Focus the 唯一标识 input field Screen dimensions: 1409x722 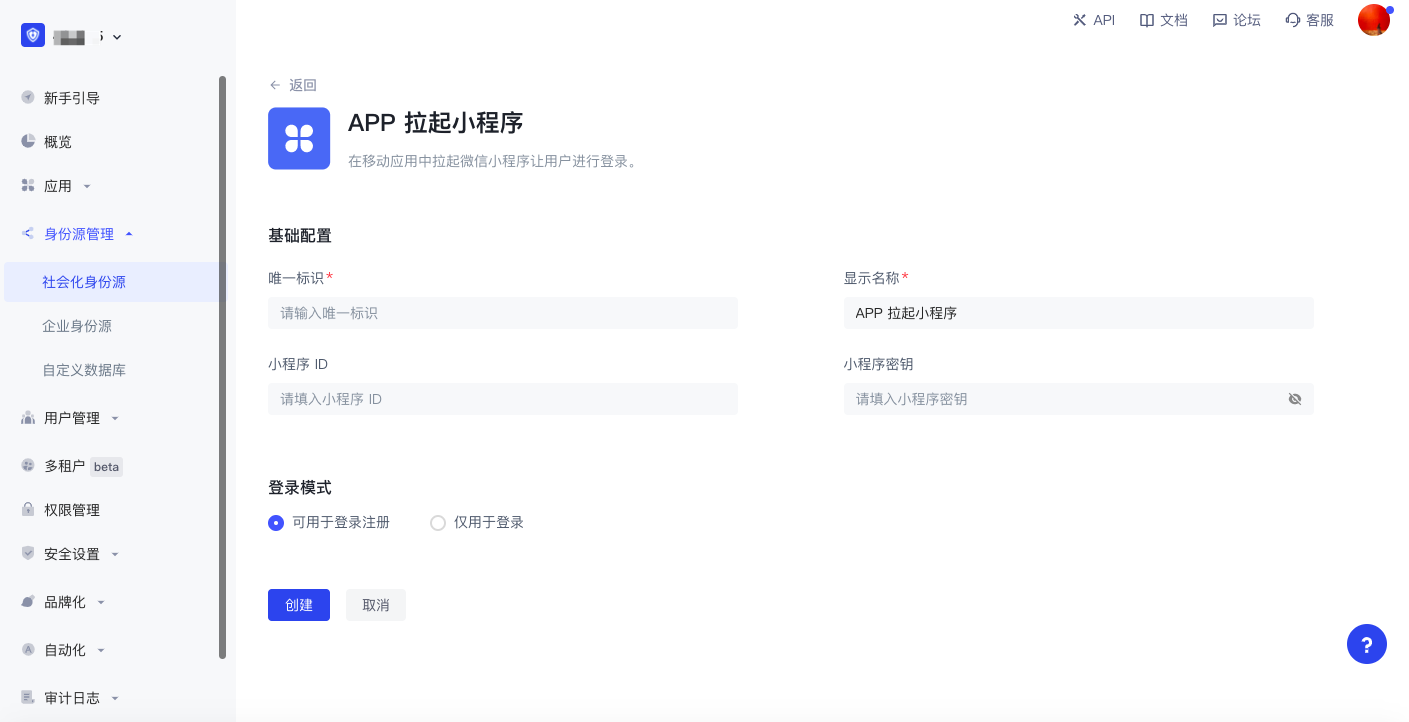tap(502, 313)
